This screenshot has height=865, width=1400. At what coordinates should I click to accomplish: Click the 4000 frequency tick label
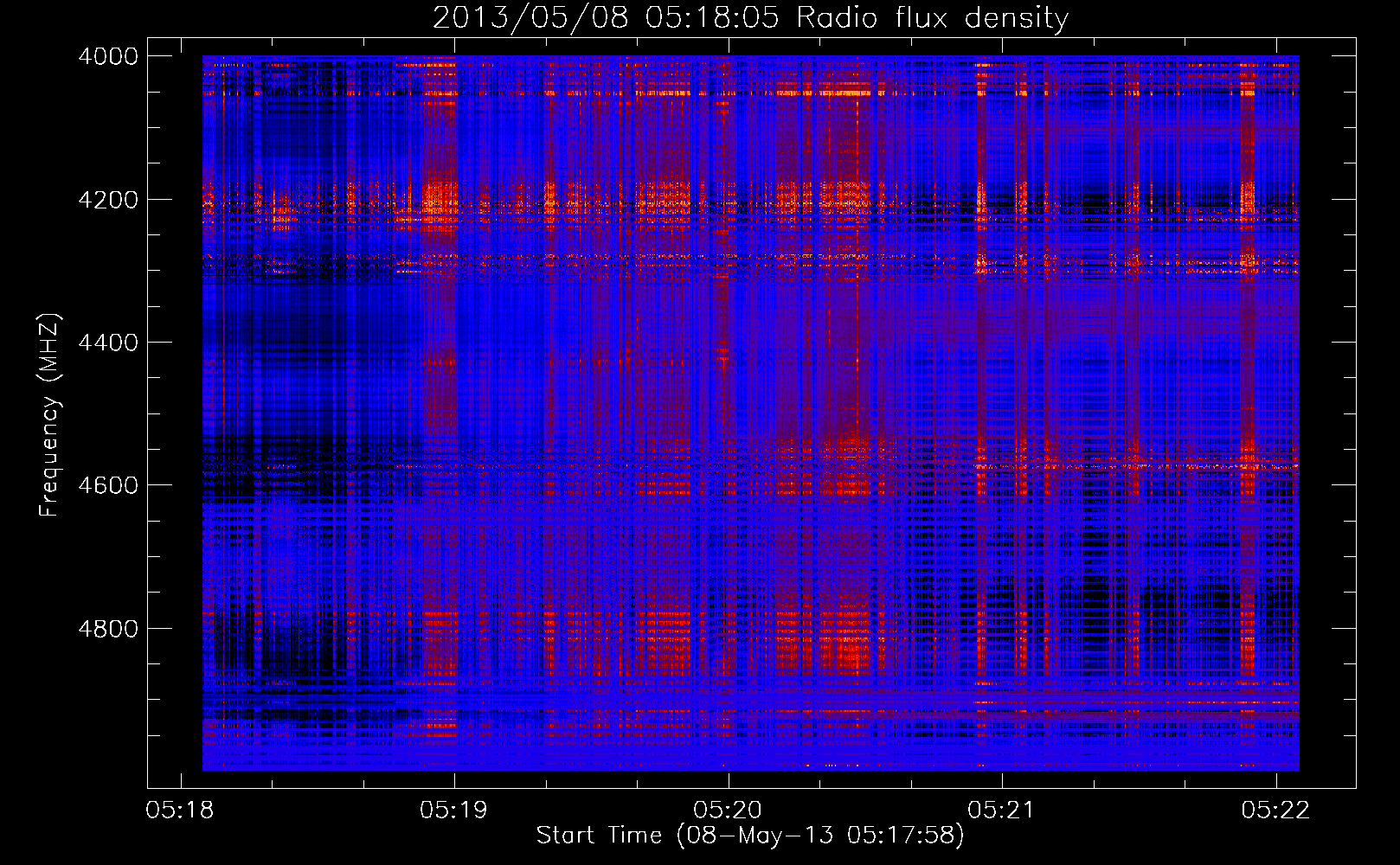pos(108,56)
